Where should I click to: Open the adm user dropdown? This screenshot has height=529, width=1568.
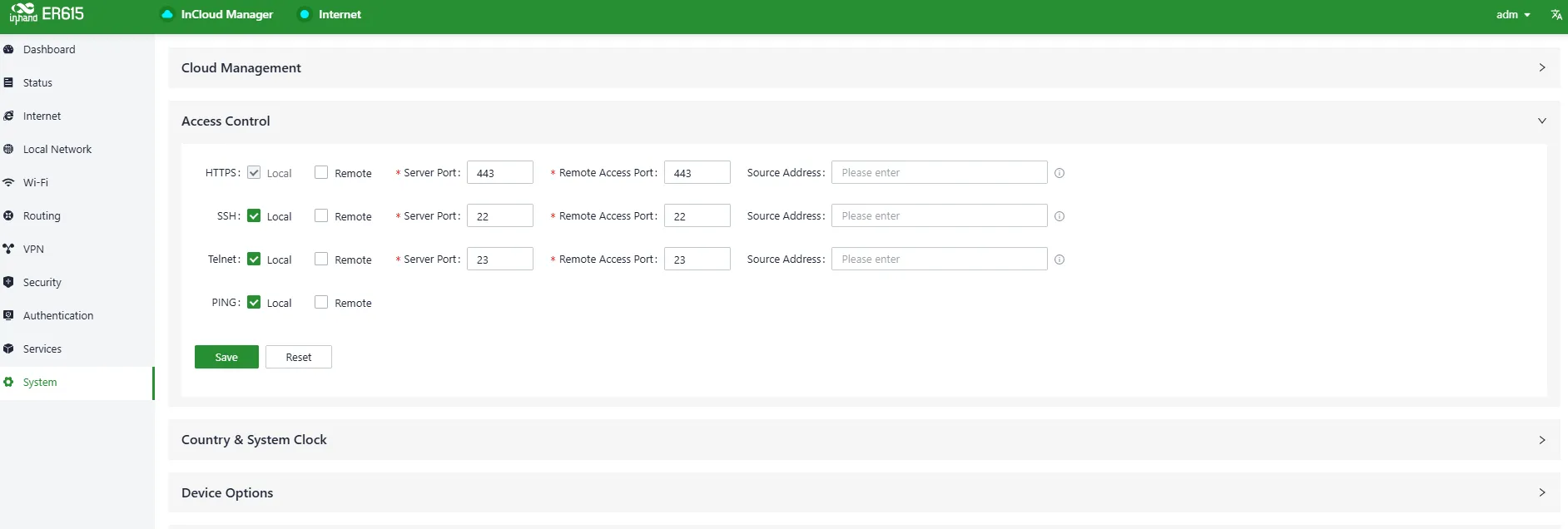1513,14
